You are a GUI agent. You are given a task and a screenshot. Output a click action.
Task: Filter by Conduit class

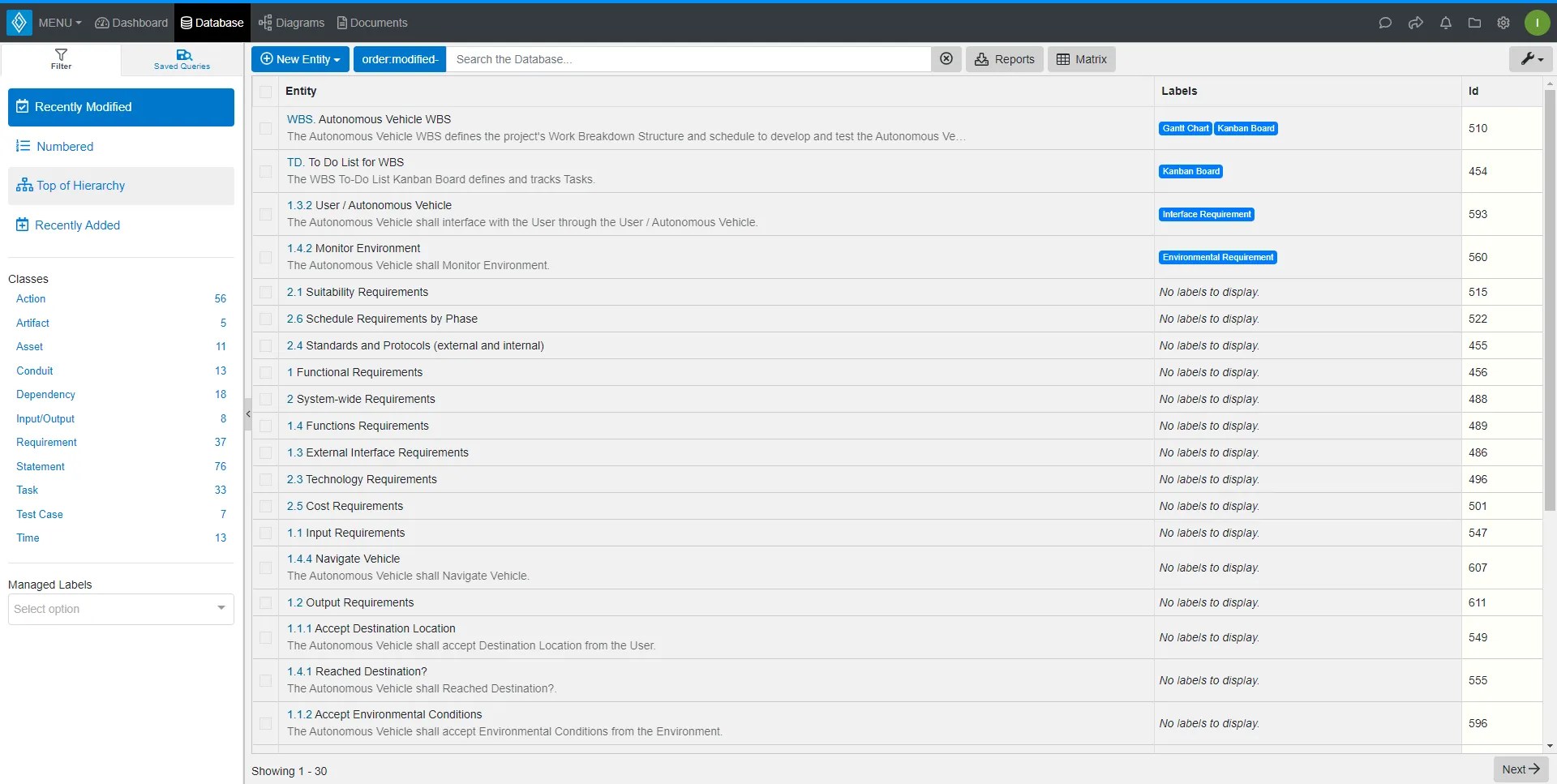click(x=35, y=371)
